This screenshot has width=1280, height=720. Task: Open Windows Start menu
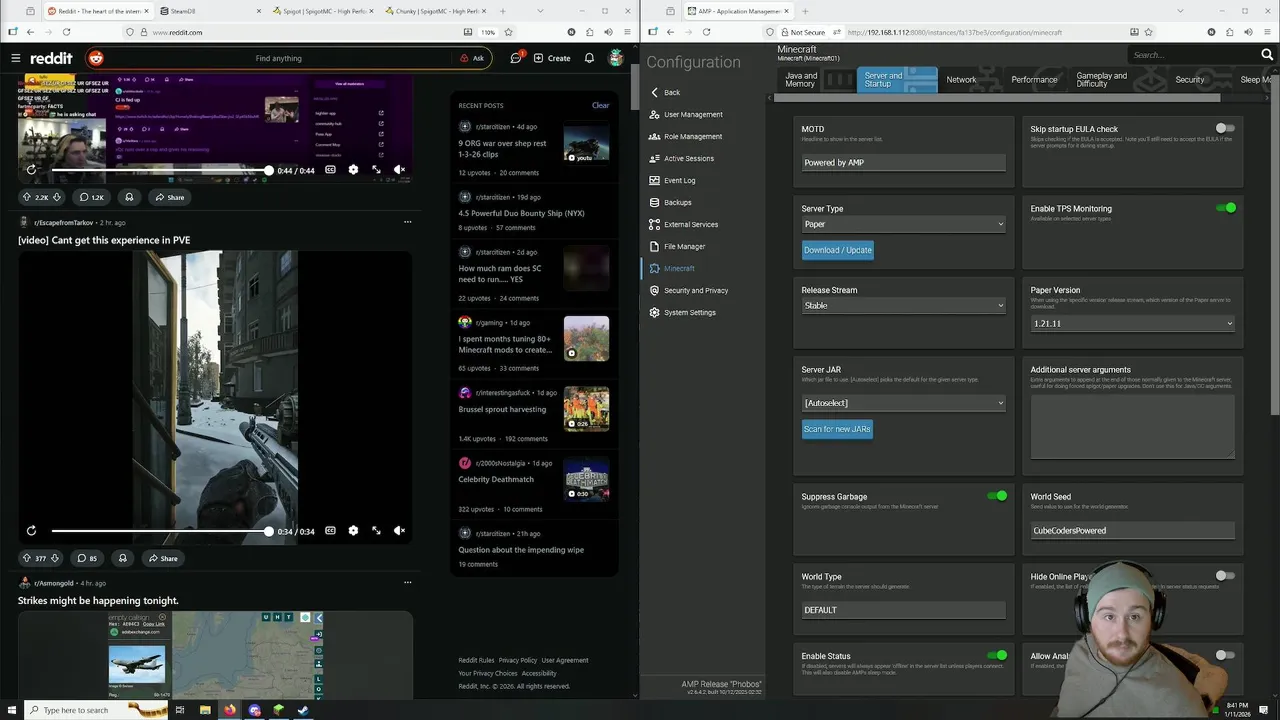[x=11, y=710]
